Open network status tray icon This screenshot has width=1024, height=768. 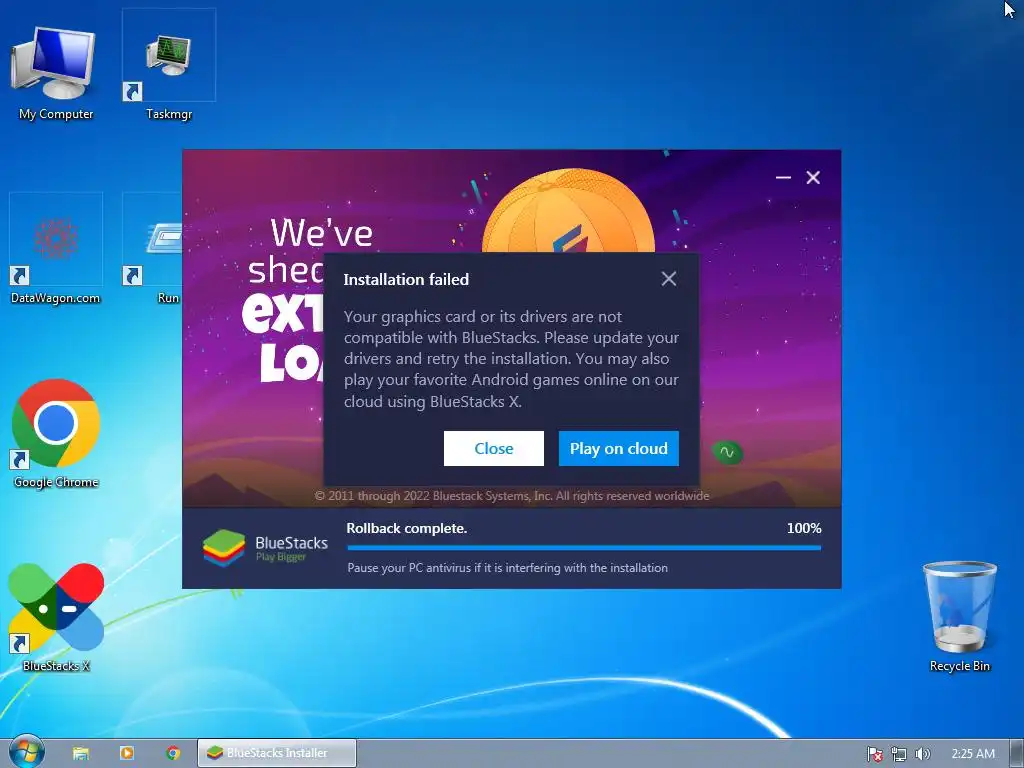(x=899, y=754)
